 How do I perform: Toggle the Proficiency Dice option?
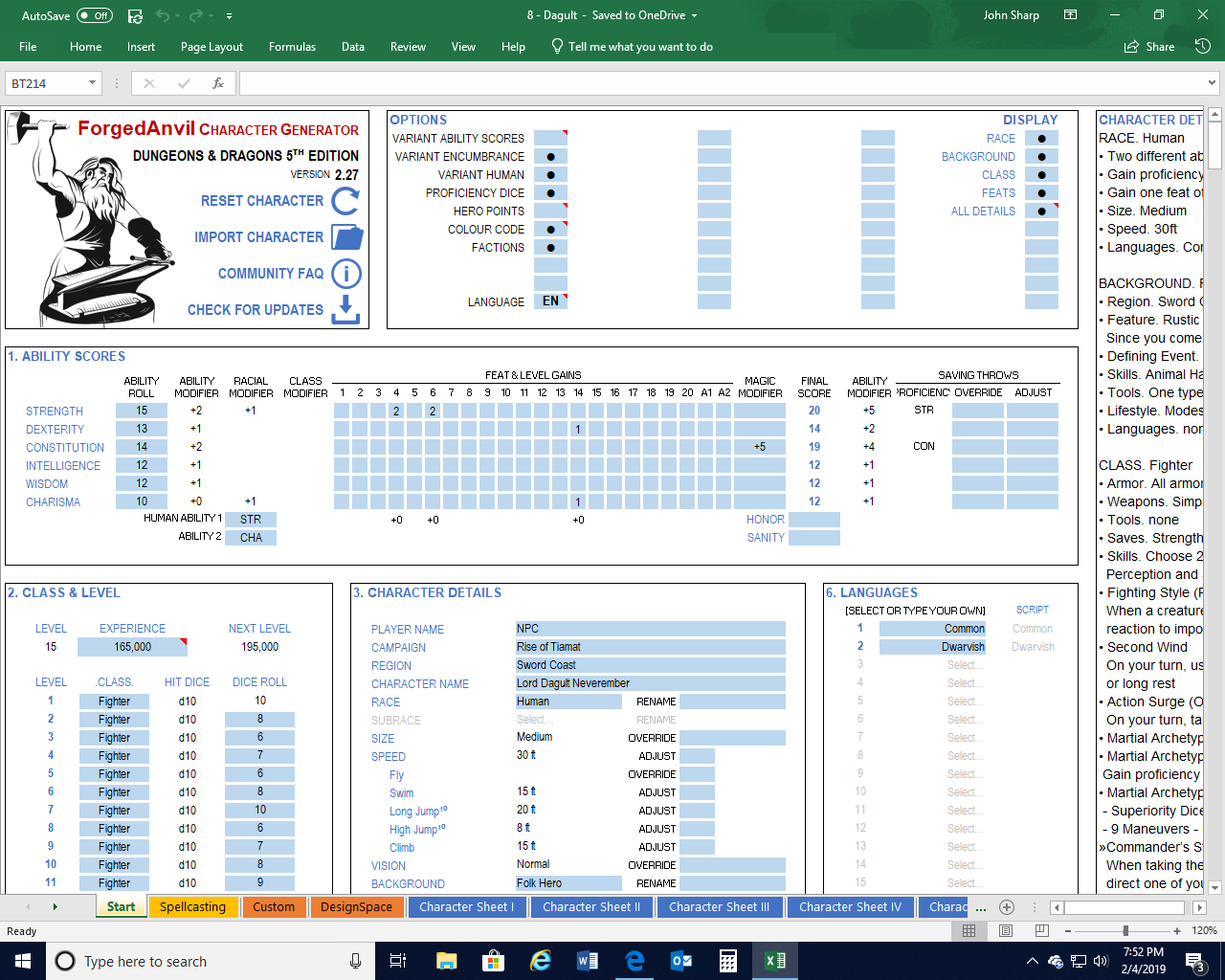550,193
